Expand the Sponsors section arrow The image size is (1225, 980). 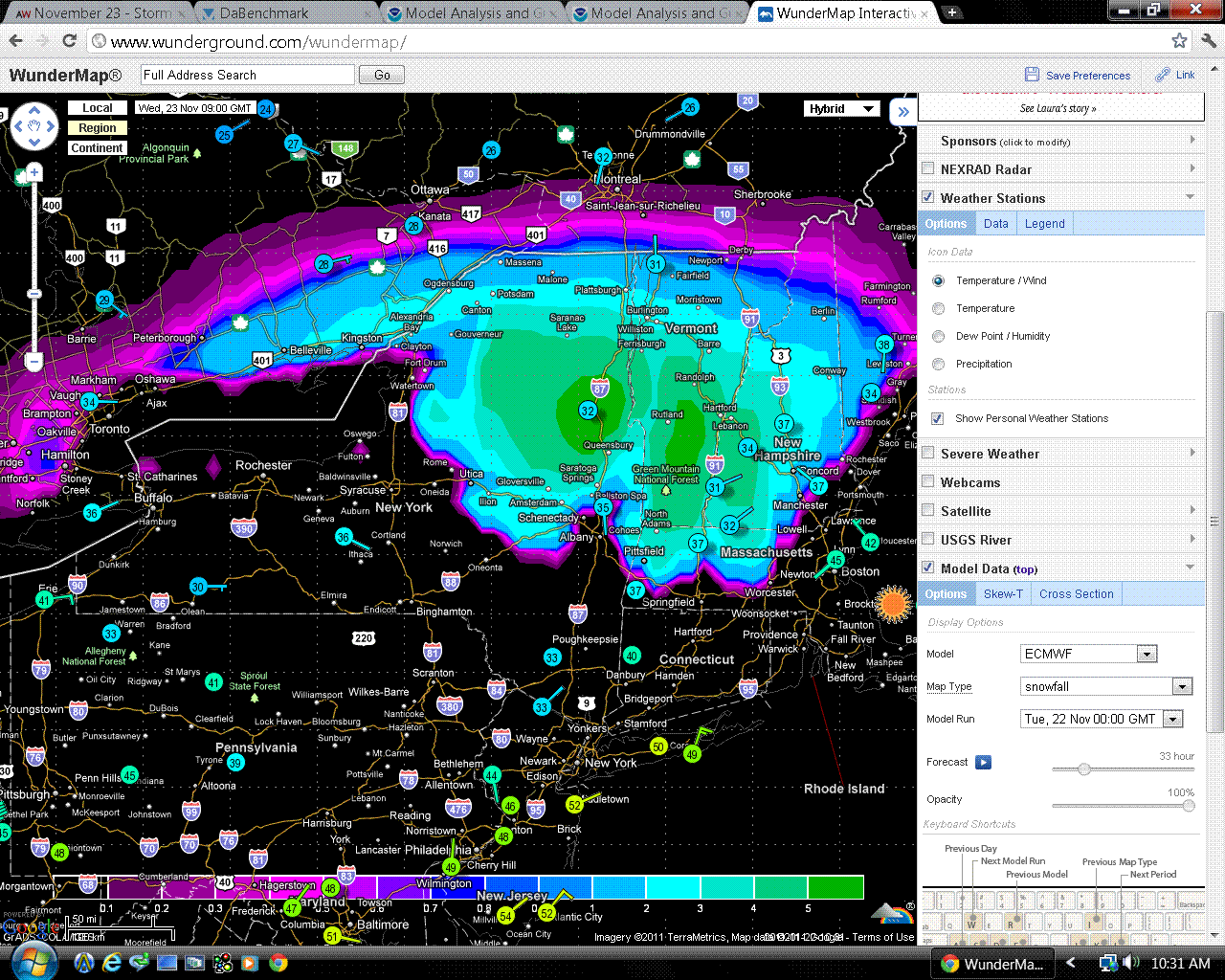click(x=1192, y=140)
